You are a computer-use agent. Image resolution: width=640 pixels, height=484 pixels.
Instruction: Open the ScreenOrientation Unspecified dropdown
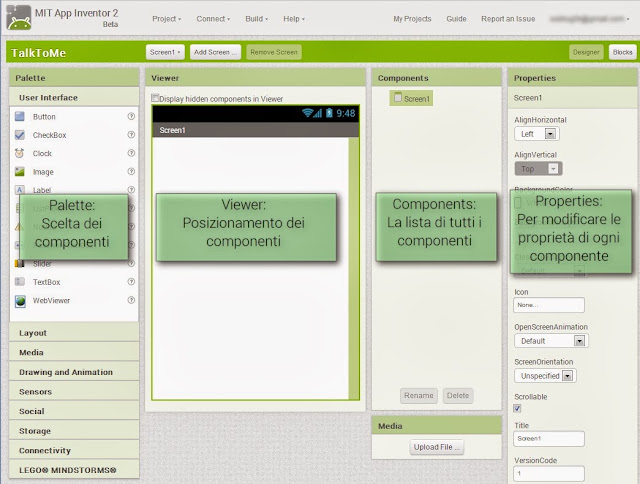[545, 375]
